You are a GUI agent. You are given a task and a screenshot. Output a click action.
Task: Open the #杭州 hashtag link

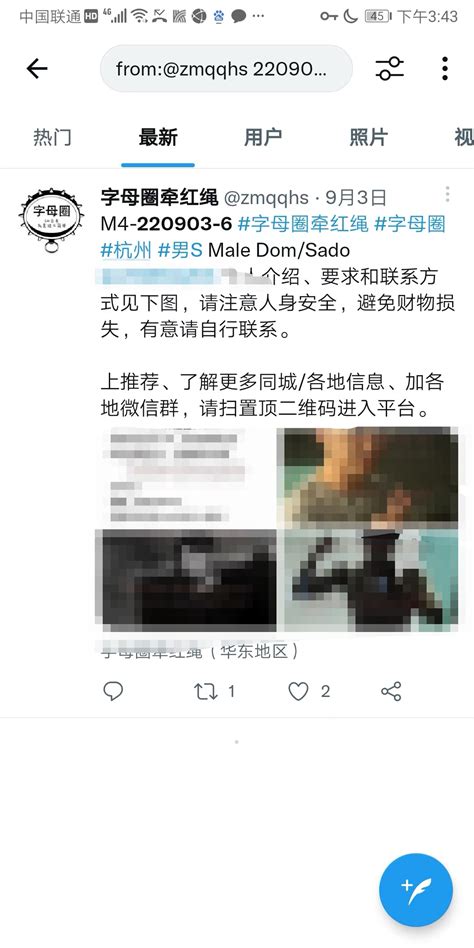coord(126,250)
